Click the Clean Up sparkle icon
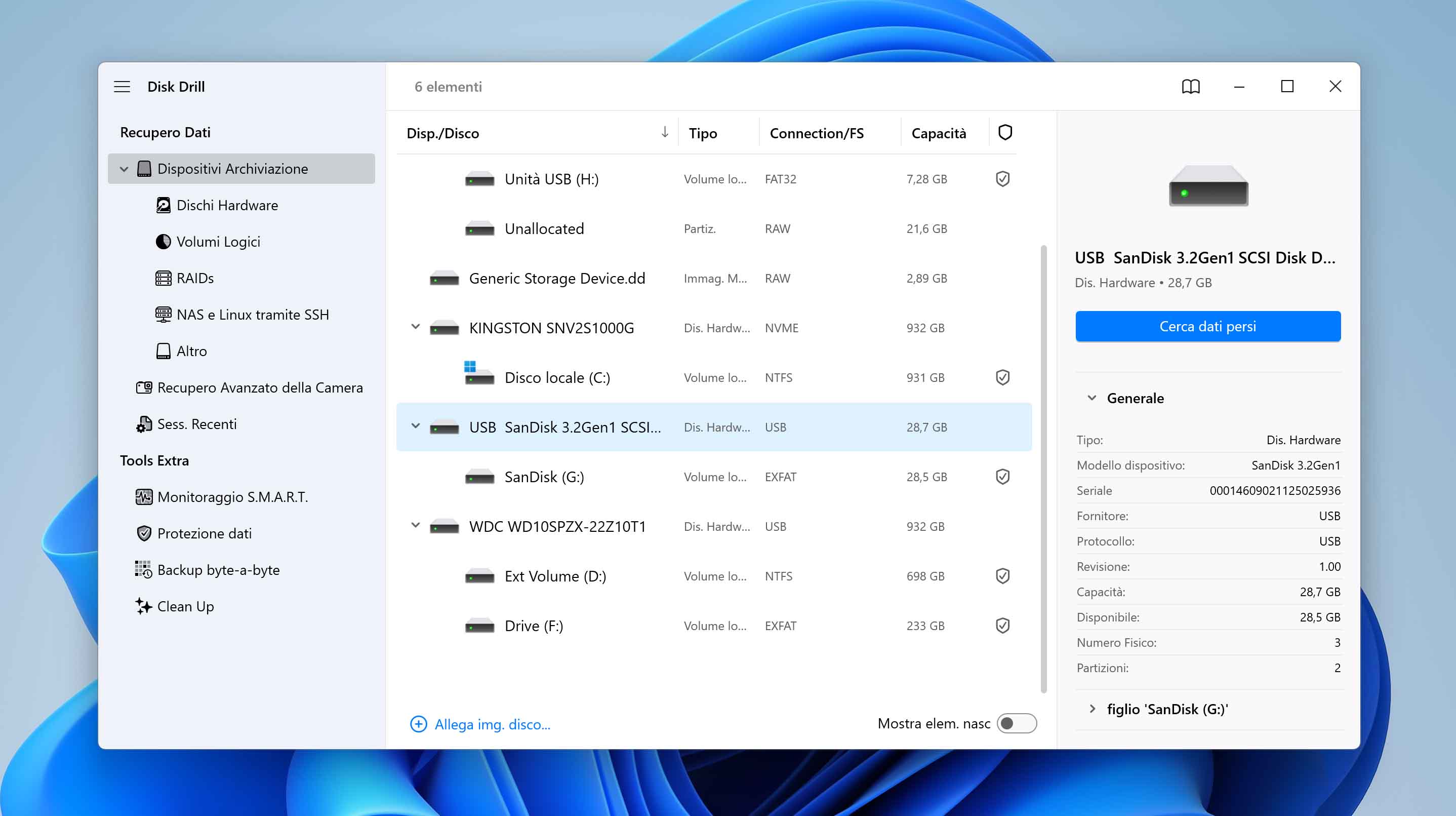The height and width of the screenshot is (816, 1456). click(x=144, y=606)
